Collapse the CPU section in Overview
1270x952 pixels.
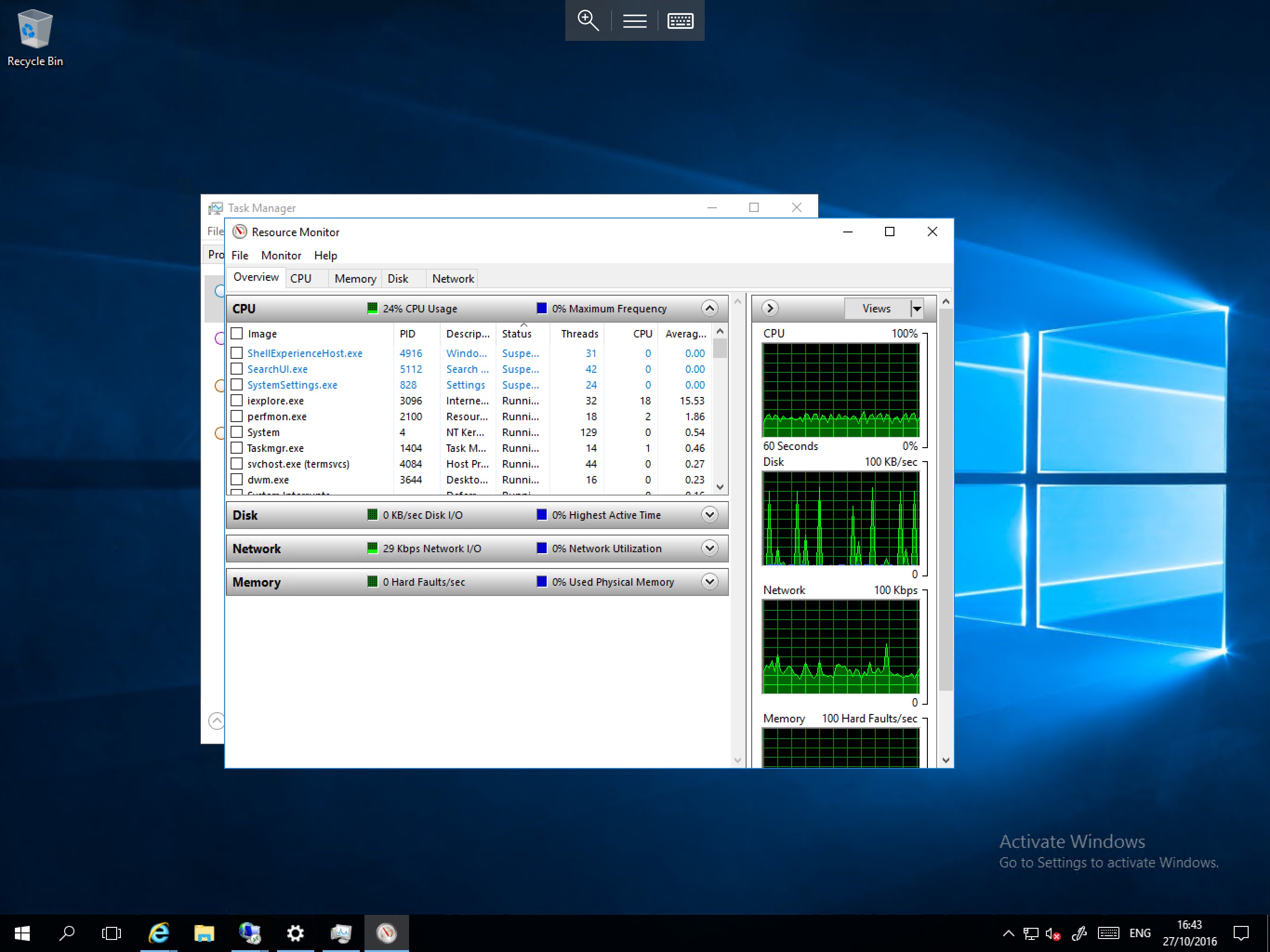[x=710, y=308]
